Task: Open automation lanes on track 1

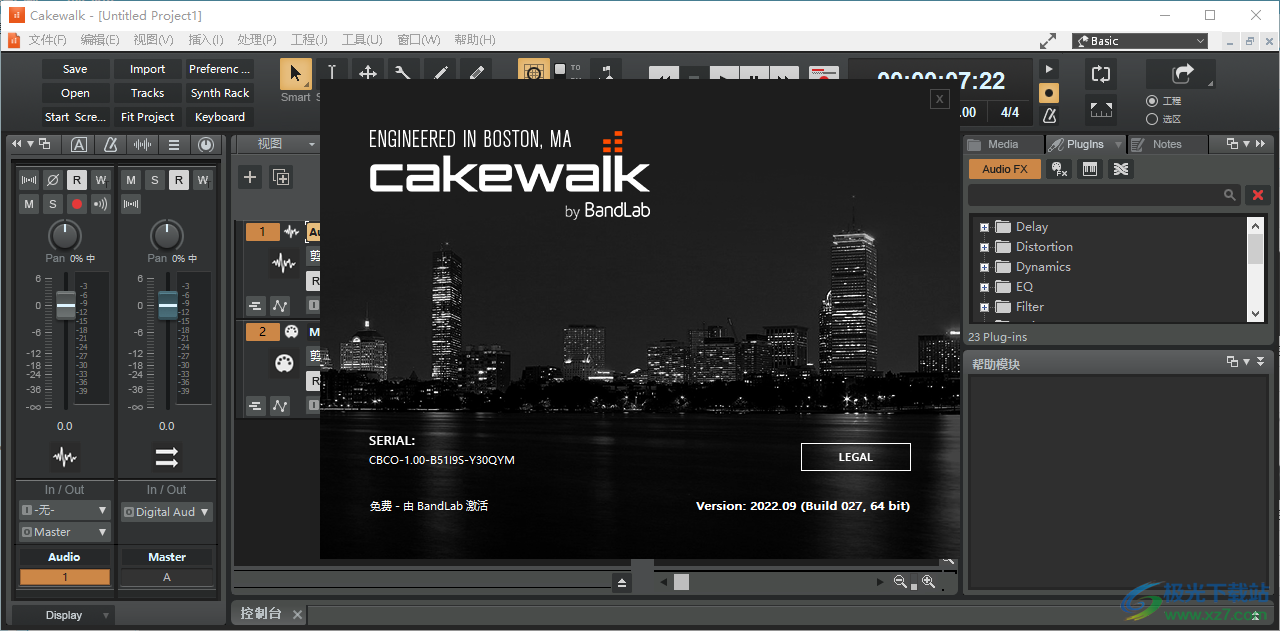Action: [280, 305]
